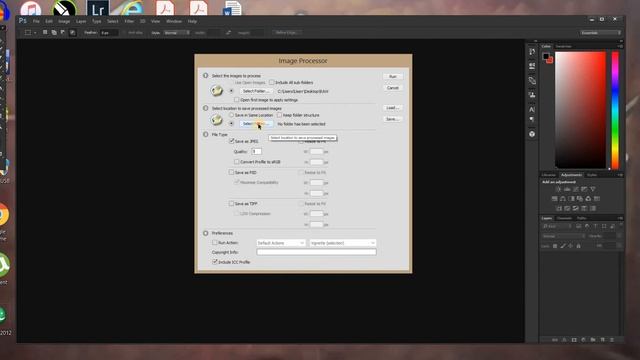Click the Vibrance adjustment icon
The height and width of the screenshot is (360, 640).
(x=593, y=189)
